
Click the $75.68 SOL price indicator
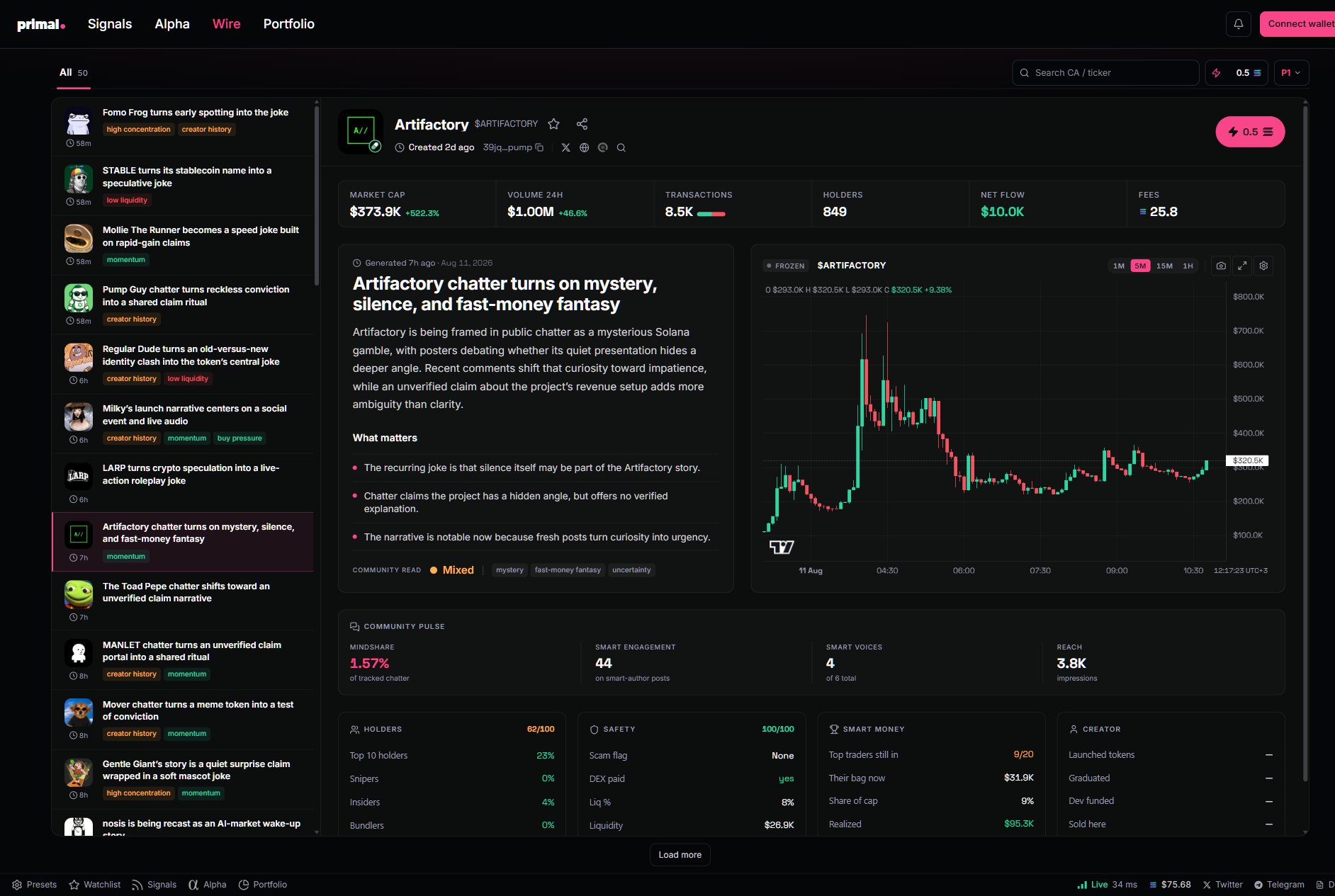coord(1170,885)
